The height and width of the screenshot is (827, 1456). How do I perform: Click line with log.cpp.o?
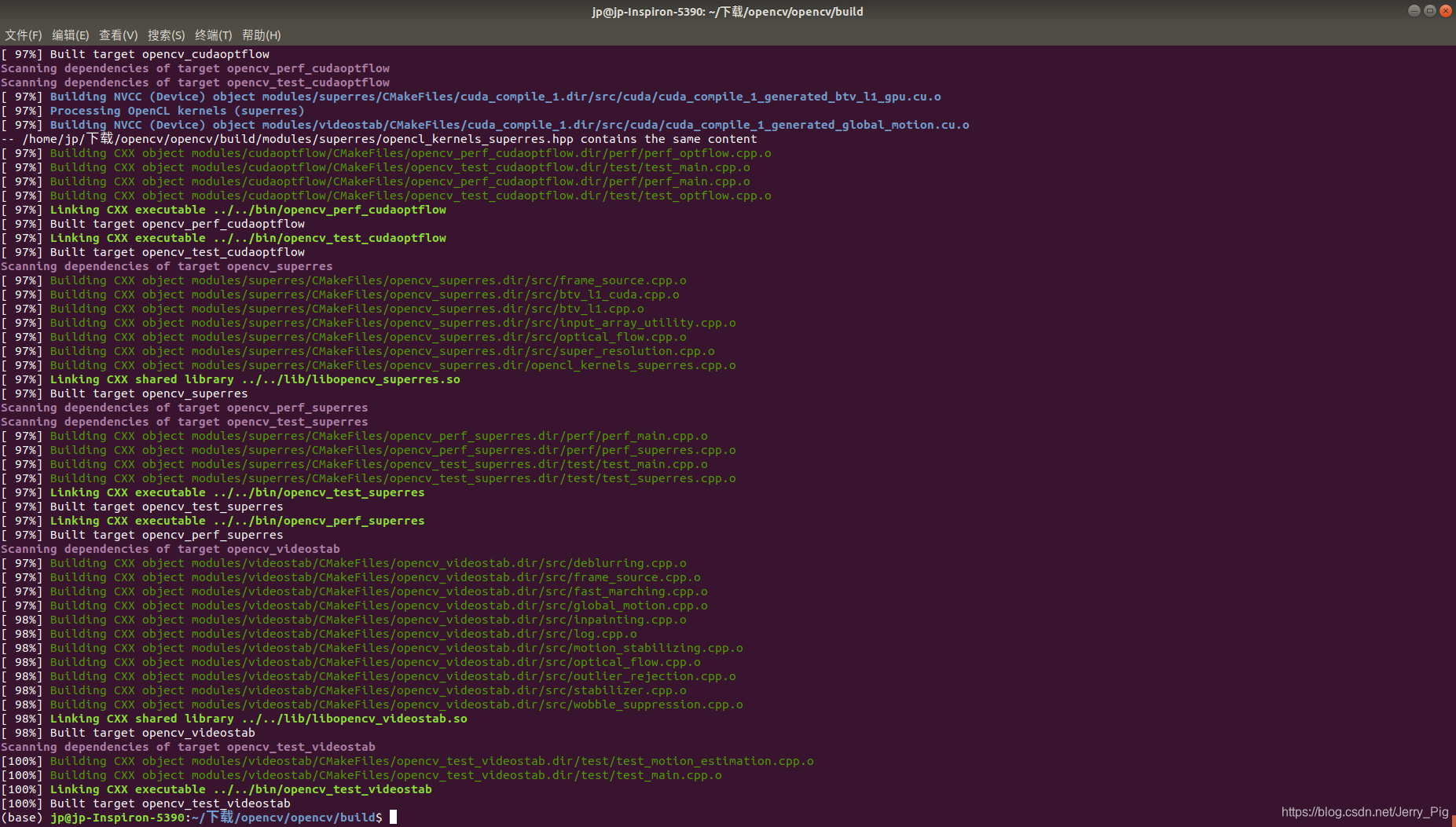click(319, 634)
